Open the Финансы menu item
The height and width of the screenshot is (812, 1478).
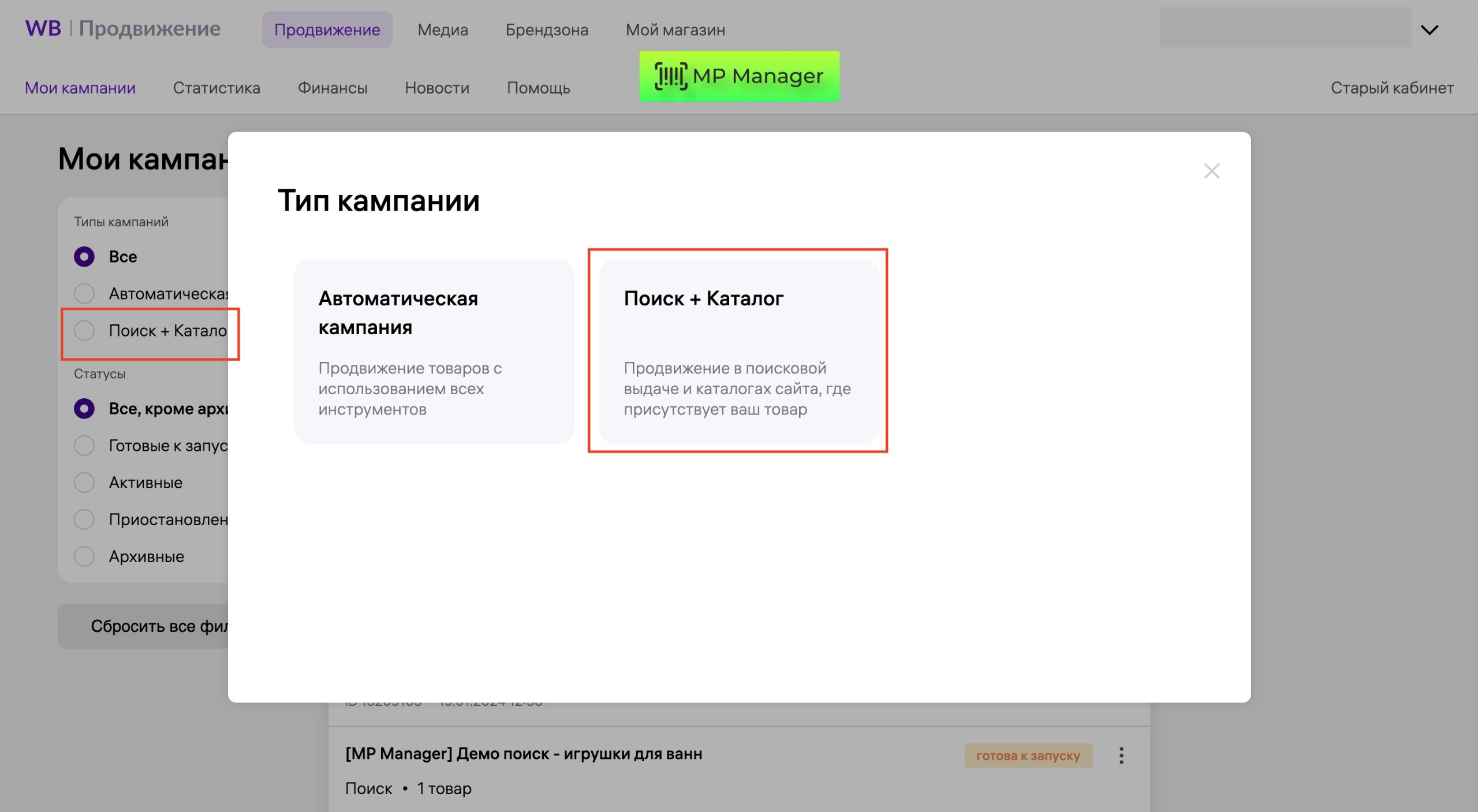[x=333, y=88]
